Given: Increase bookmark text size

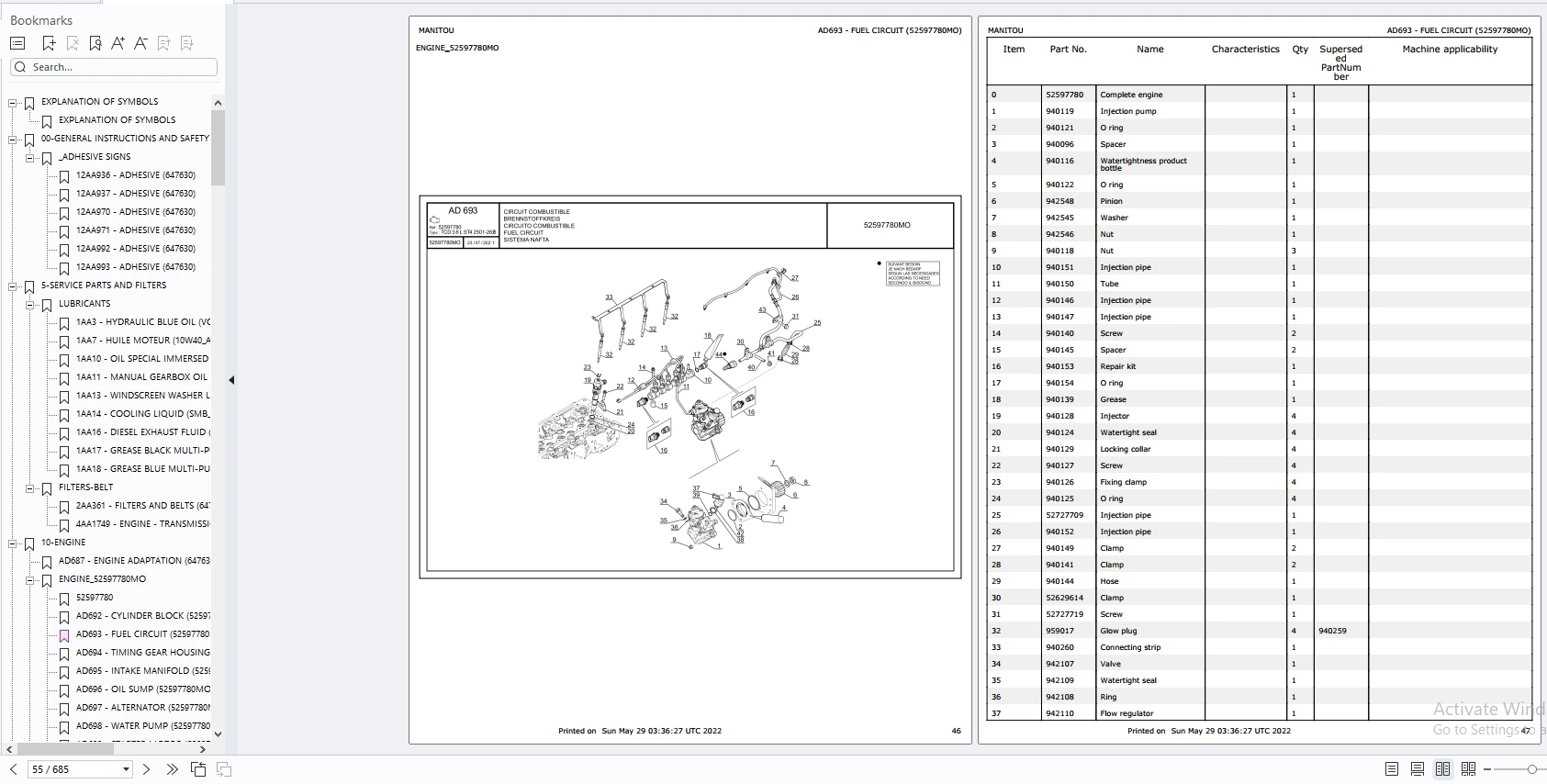Looking at the screenshot, I should tap(118, 43).
